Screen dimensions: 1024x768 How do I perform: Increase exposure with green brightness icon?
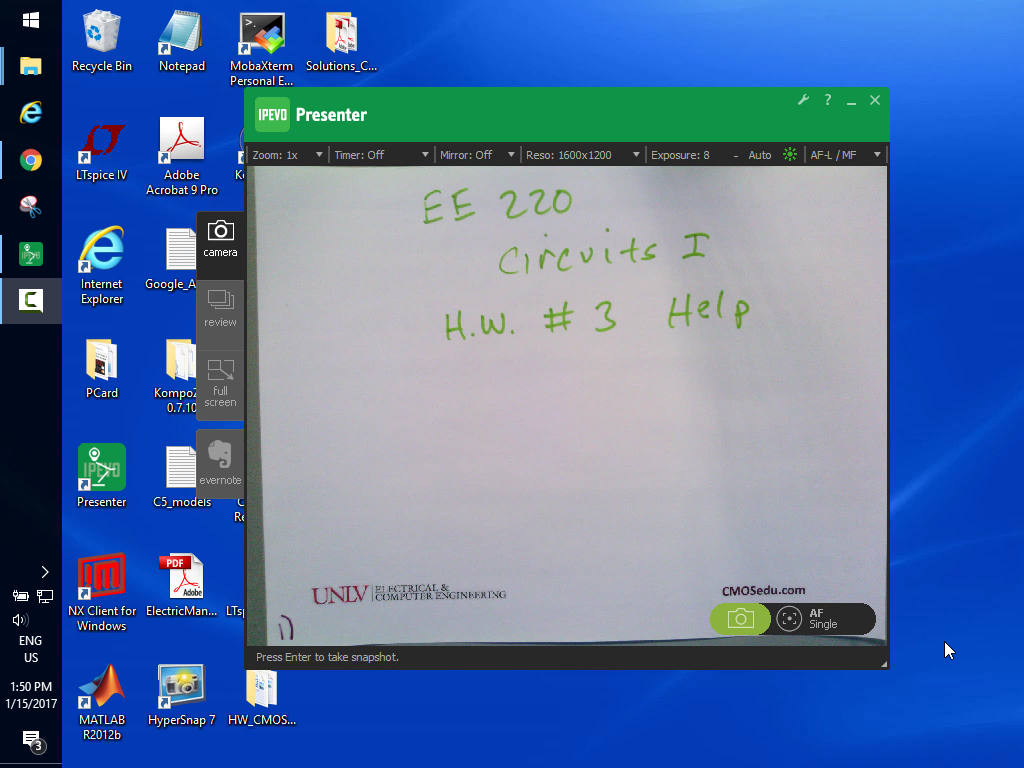click(790, 155)
